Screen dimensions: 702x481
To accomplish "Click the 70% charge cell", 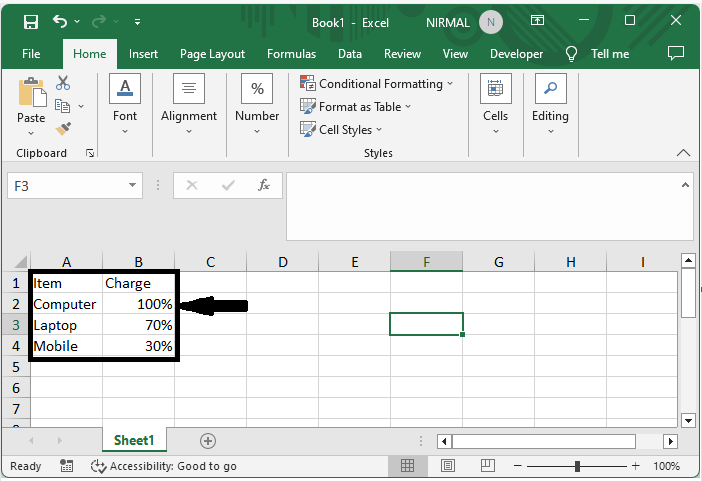I will 138,325.
